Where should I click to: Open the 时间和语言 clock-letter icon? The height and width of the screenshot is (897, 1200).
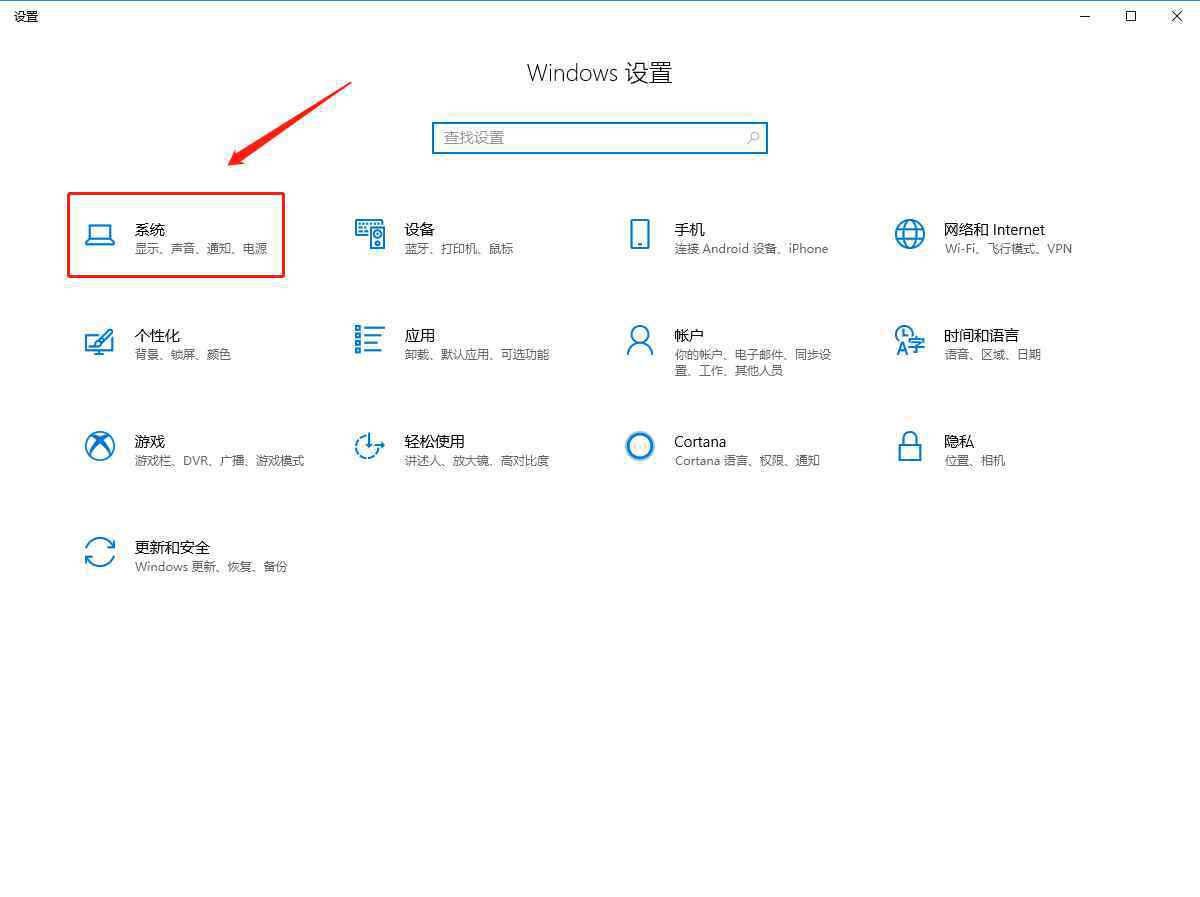909,340
